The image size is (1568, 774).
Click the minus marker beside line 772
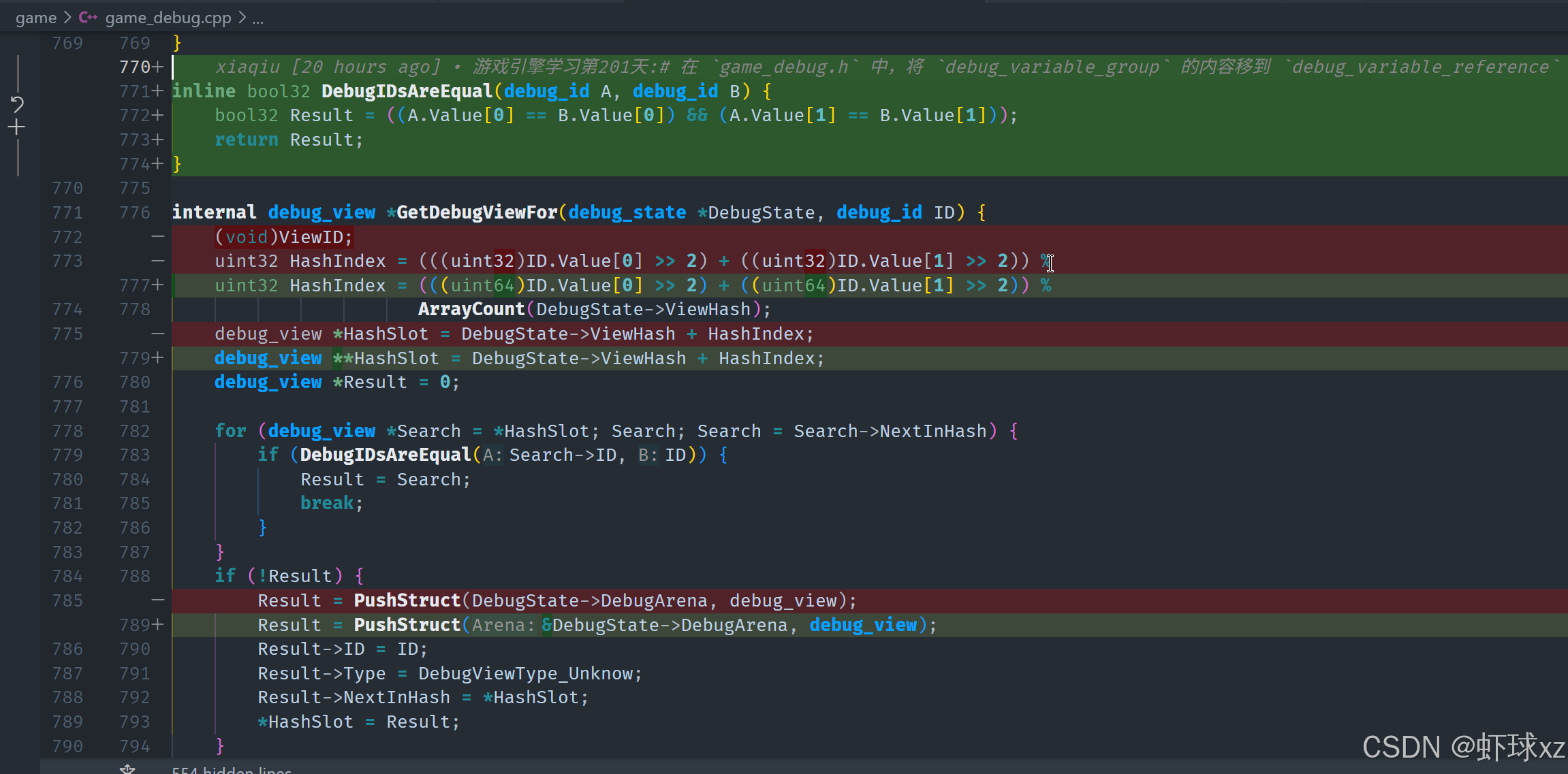pyautogui.click(x=158, y=237)
